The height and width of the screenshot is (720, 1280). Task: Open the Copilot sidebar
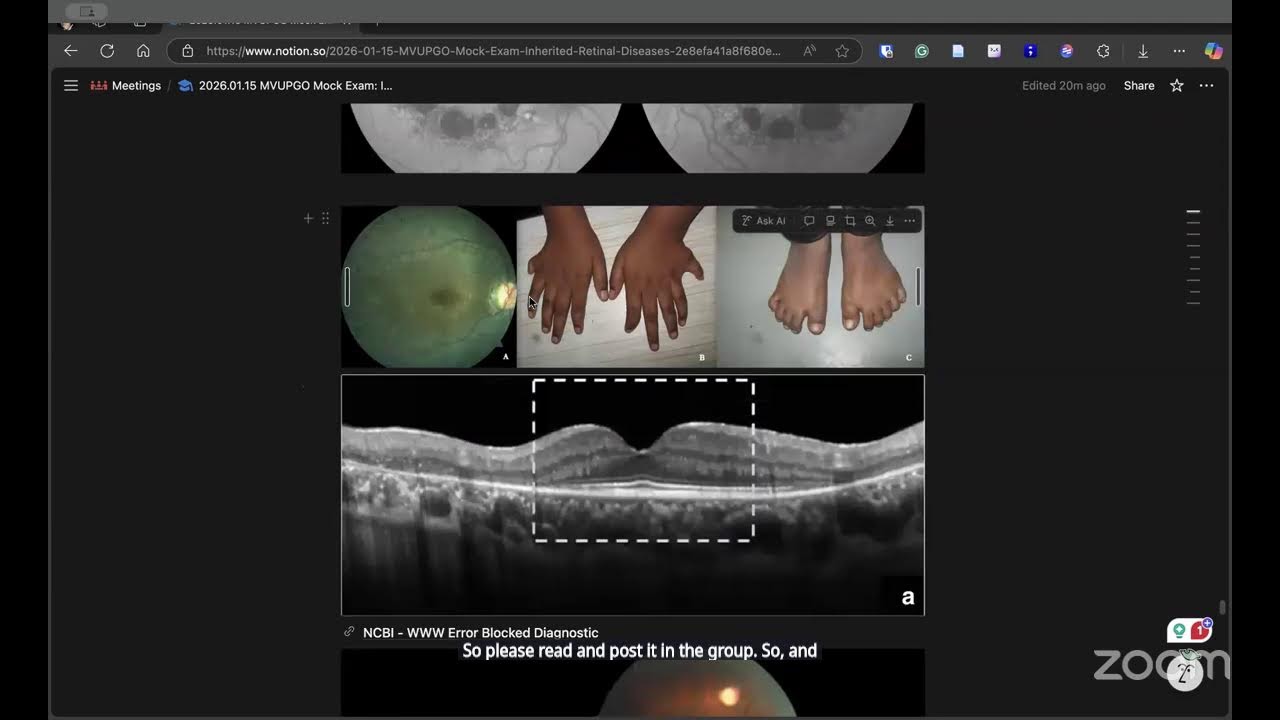point(1213,51)
